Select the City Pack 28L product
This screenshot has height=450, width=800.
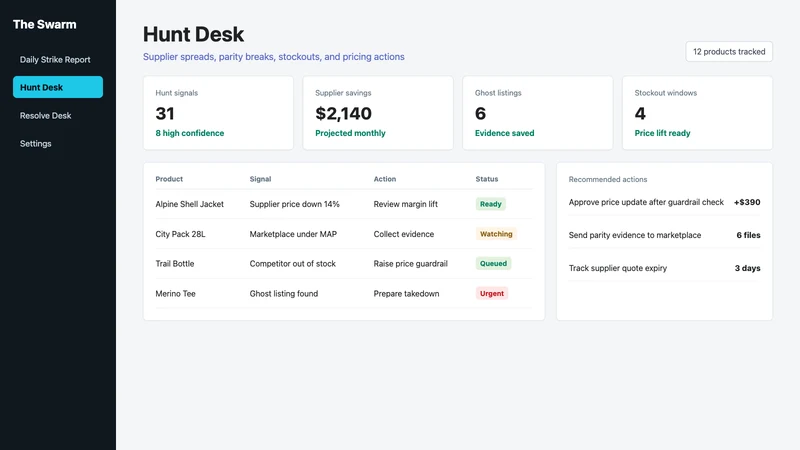(x=180, y=234)
